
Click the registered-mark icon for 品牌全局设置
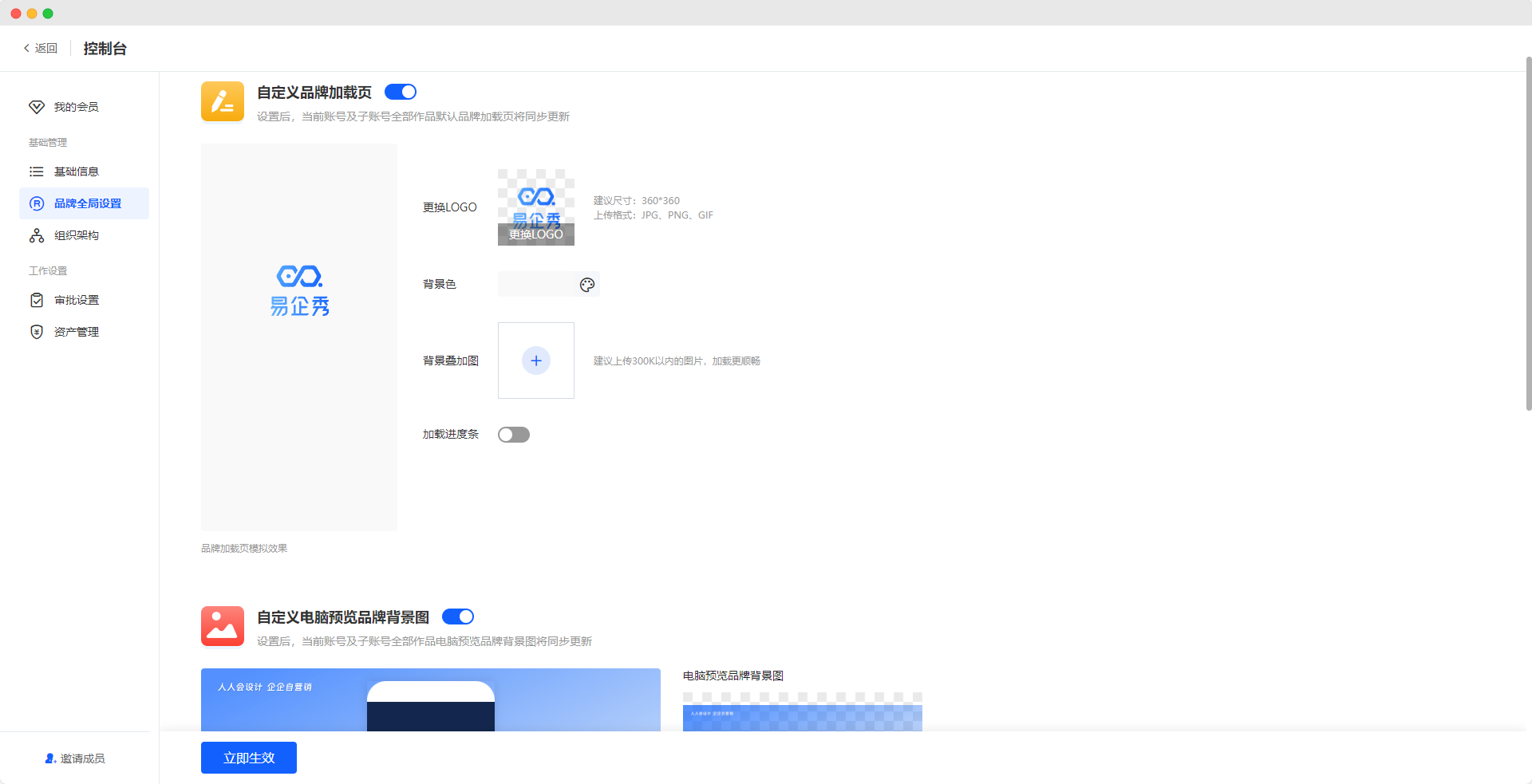(x=37, y=203)
